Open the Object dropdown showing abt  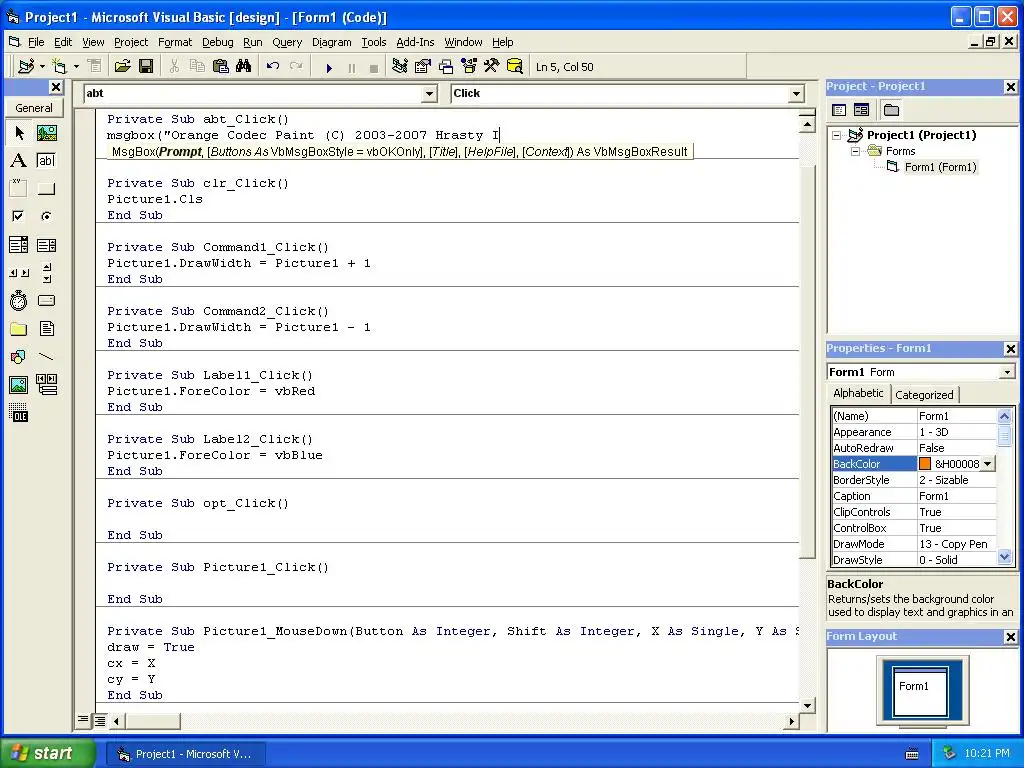pos(429,93)
